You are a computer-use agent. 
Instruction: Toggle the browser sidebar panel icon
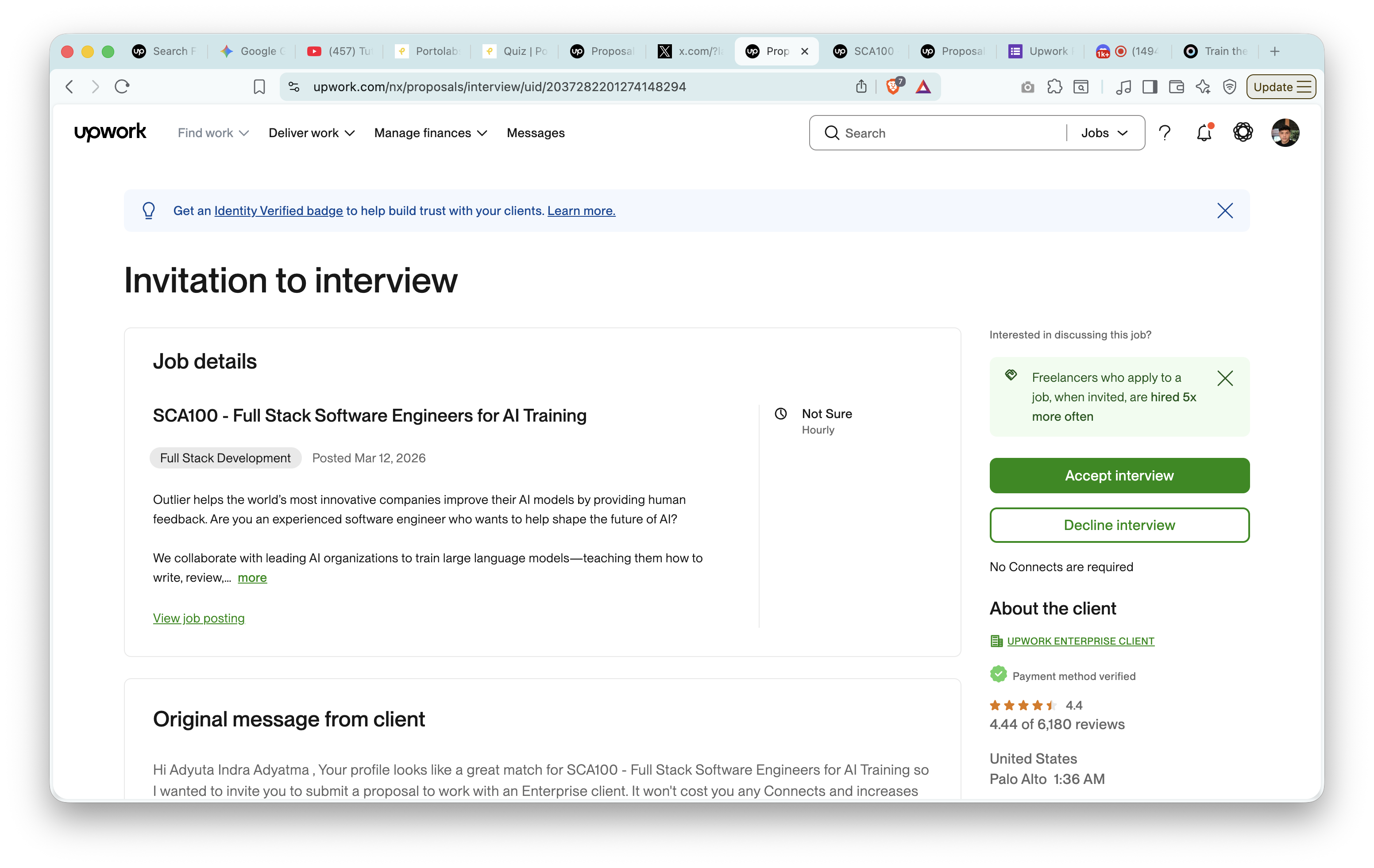pyautogui.click(x=1150, y=87)
